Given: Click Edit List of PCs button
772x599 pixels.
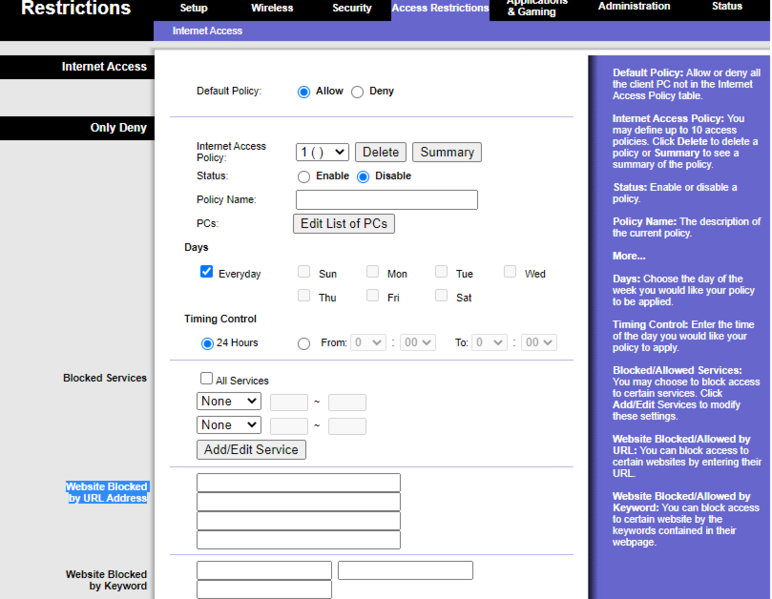Looking at the screenshot, I should pyautogui.click(x=344, y=224).
